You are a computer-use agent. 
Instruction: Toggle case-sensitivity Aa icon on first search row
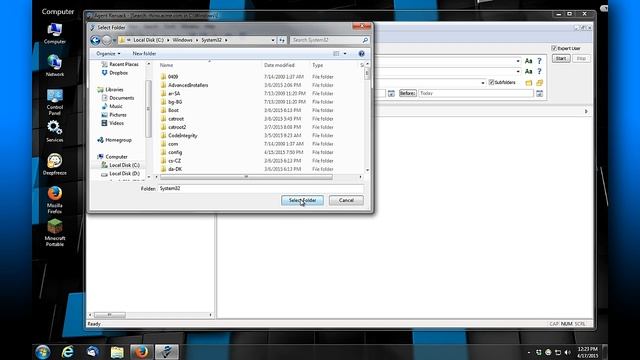coord(529,61)
